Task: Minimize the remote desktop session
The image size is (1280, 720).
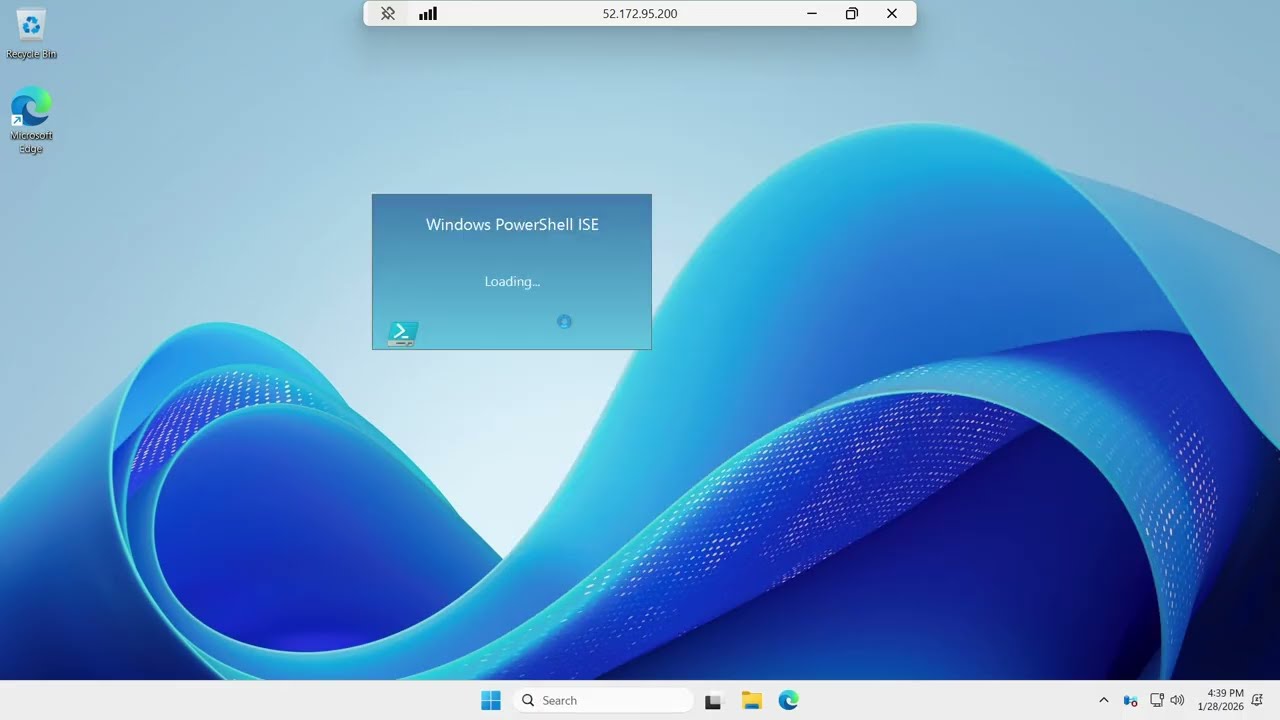Action: 812,14
